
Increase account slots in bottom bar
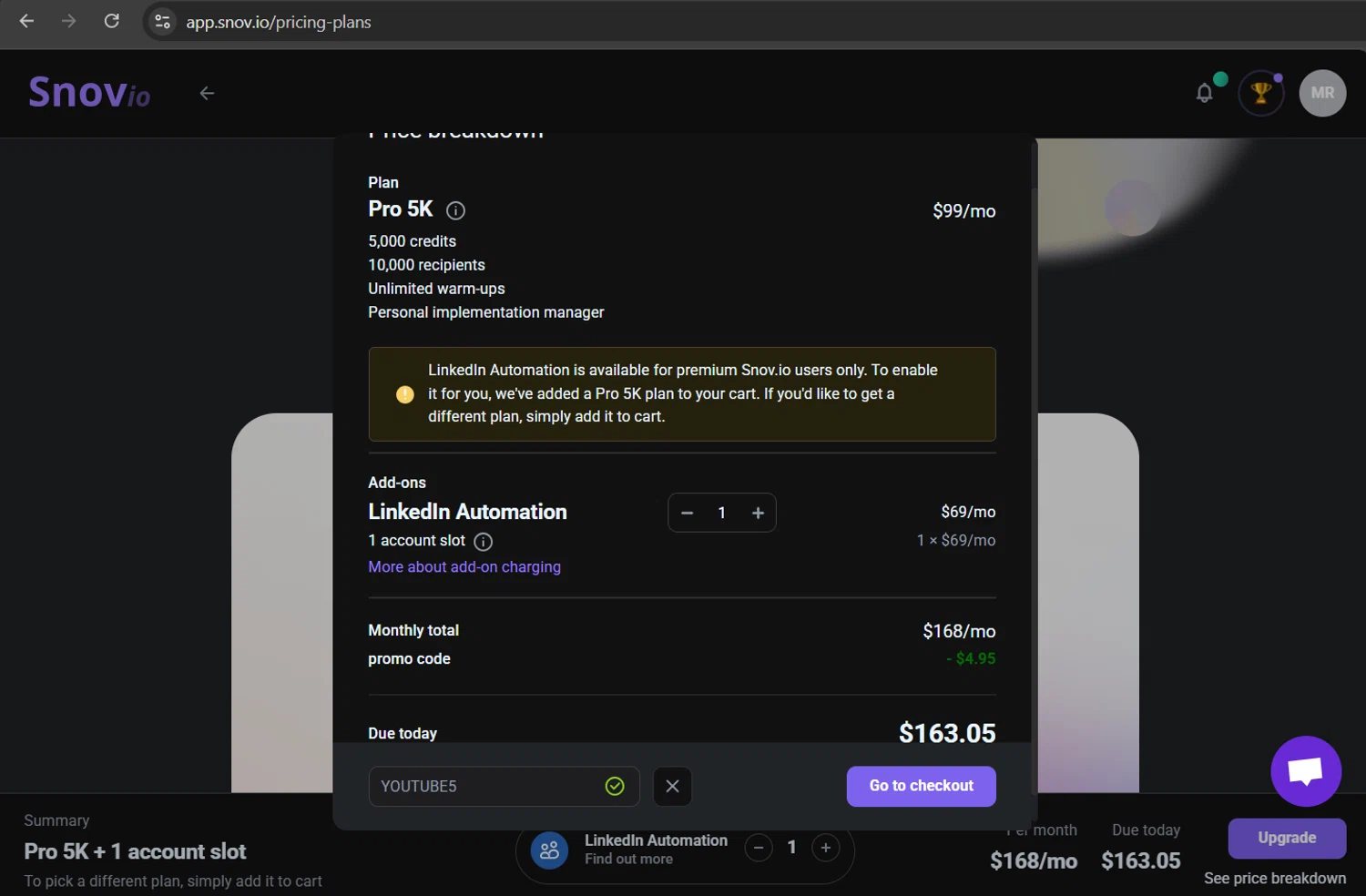(825, 848)
